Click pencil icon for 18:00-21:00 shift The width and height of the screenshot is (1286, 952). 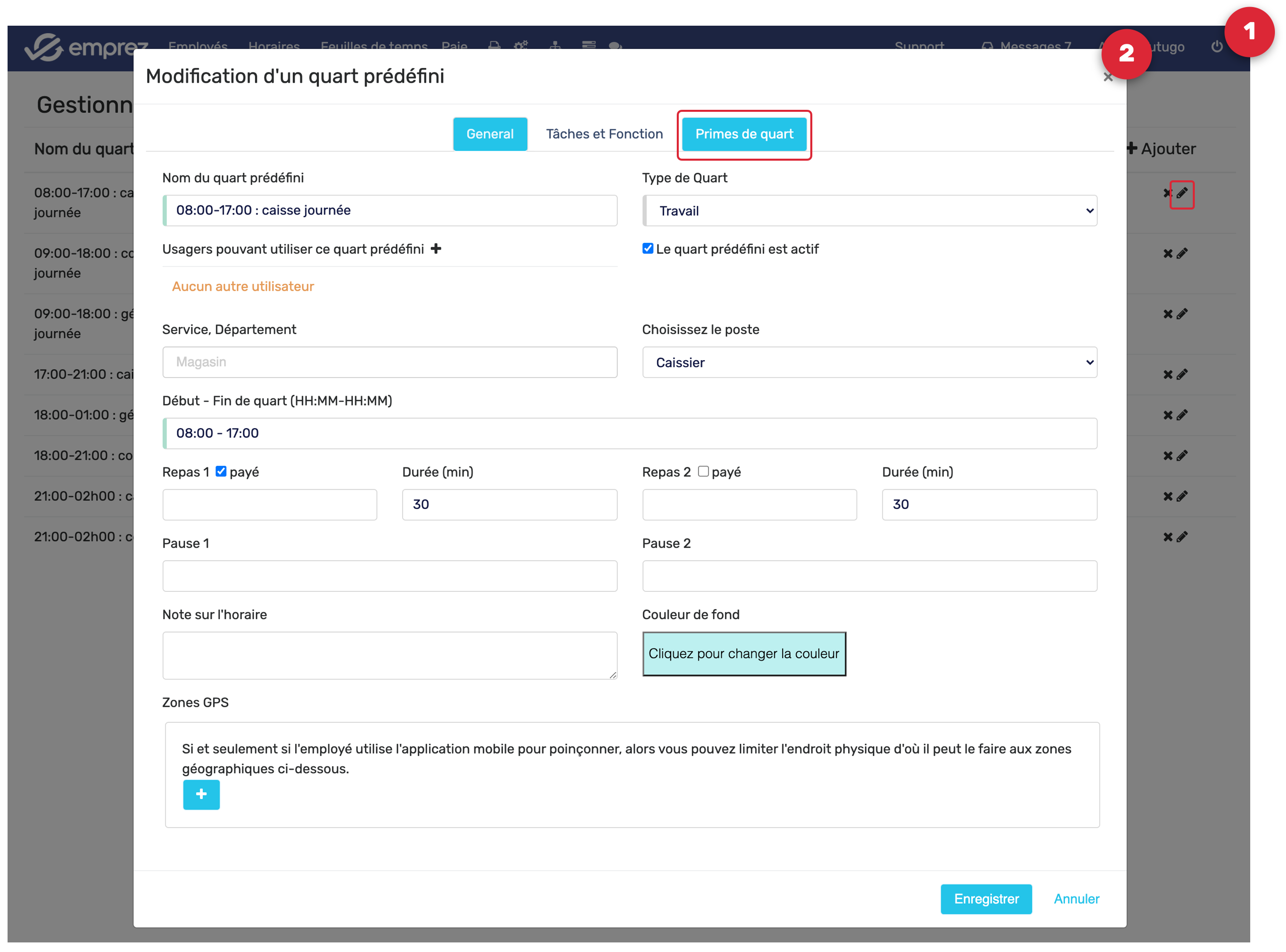pyautogui.click(x=1182, y=456)
